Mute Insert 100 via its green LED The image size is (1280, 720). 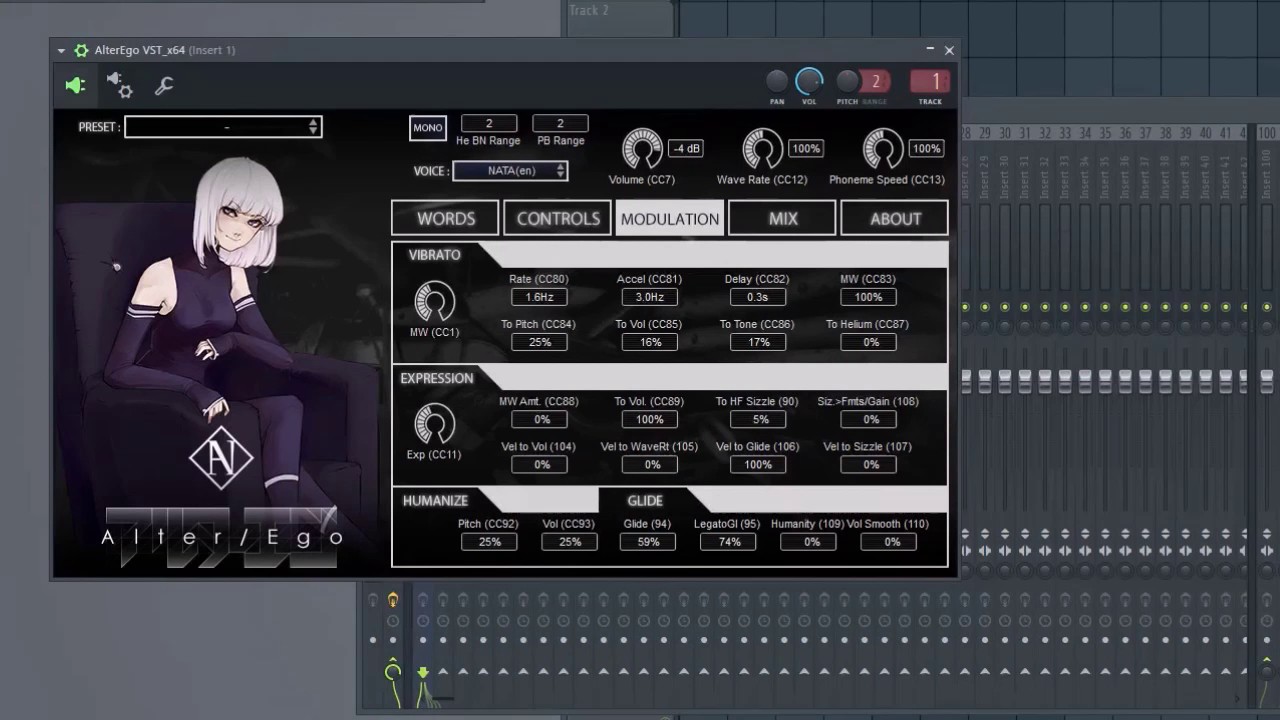[x=1266, y=307]
